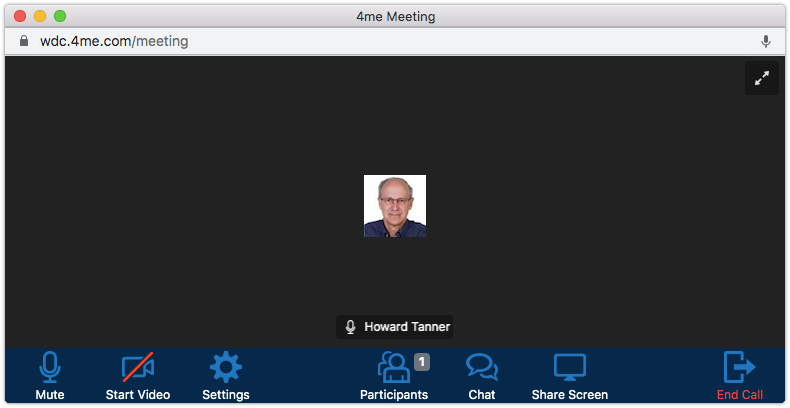The image size is (790, 408).
Task: Click the padlock icon beside the URL
Action: click(24, 41)
